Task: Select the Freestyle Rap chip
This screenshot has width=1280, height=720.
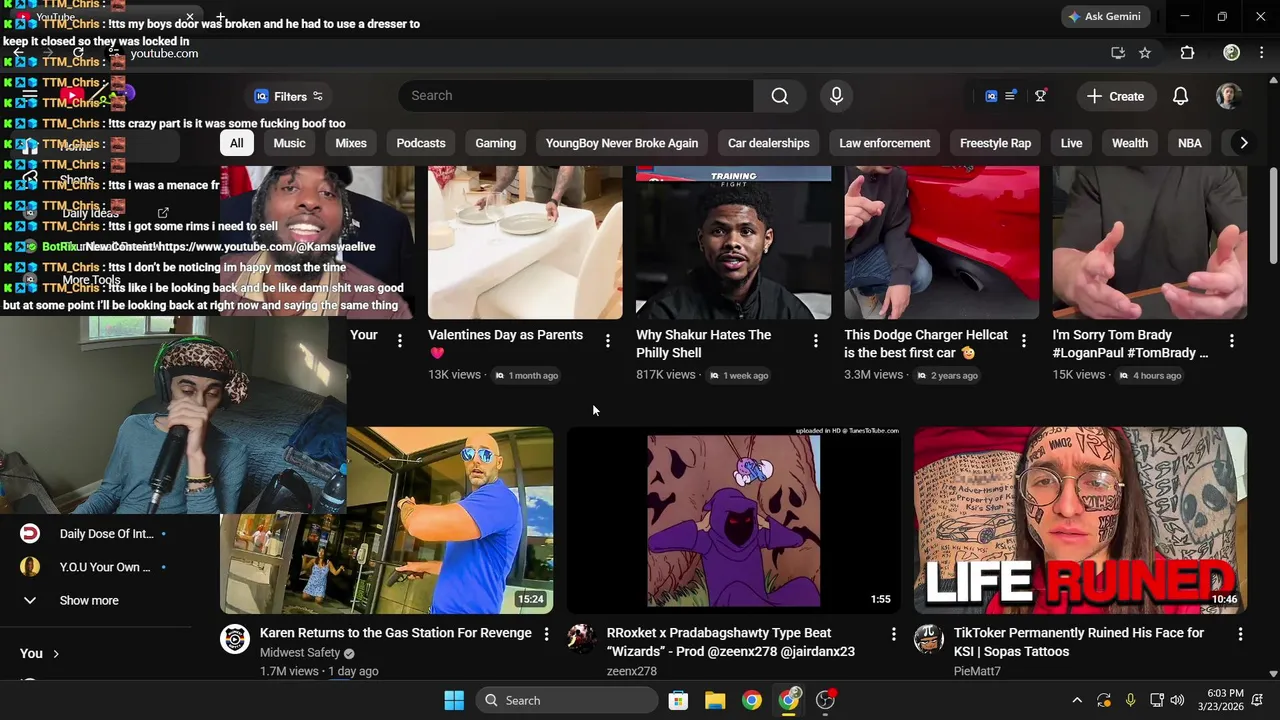Action: (x=995, y=143)
